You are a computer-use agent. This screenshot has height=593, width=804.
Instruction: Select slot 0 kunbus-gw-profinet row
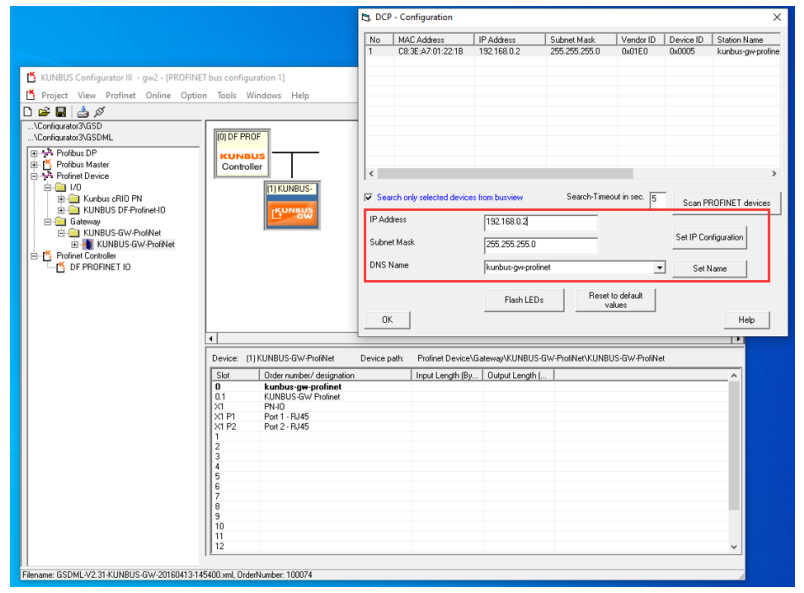(x=470, y=387)
